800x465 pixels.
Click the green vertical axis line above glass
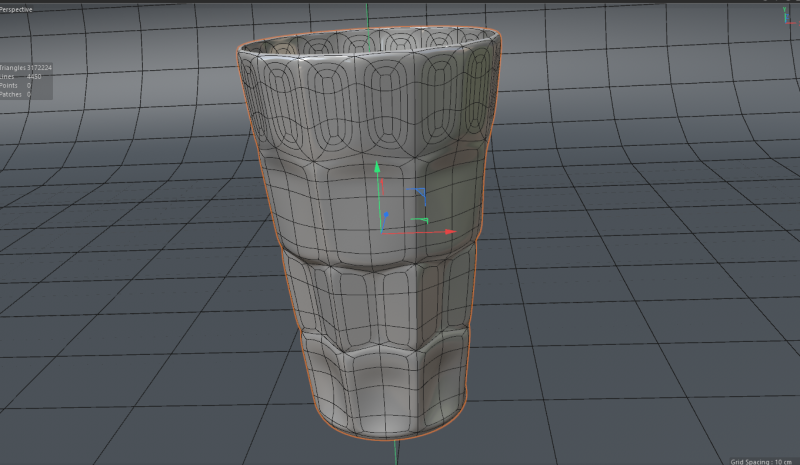(370, 15)
